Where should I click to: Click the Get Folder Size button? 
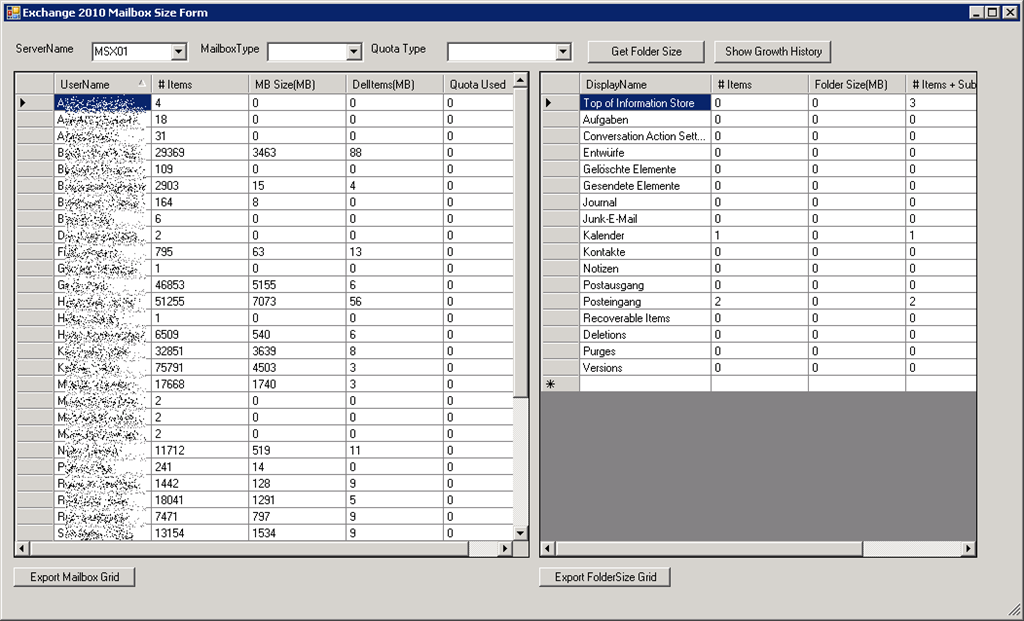coord(646,52)
